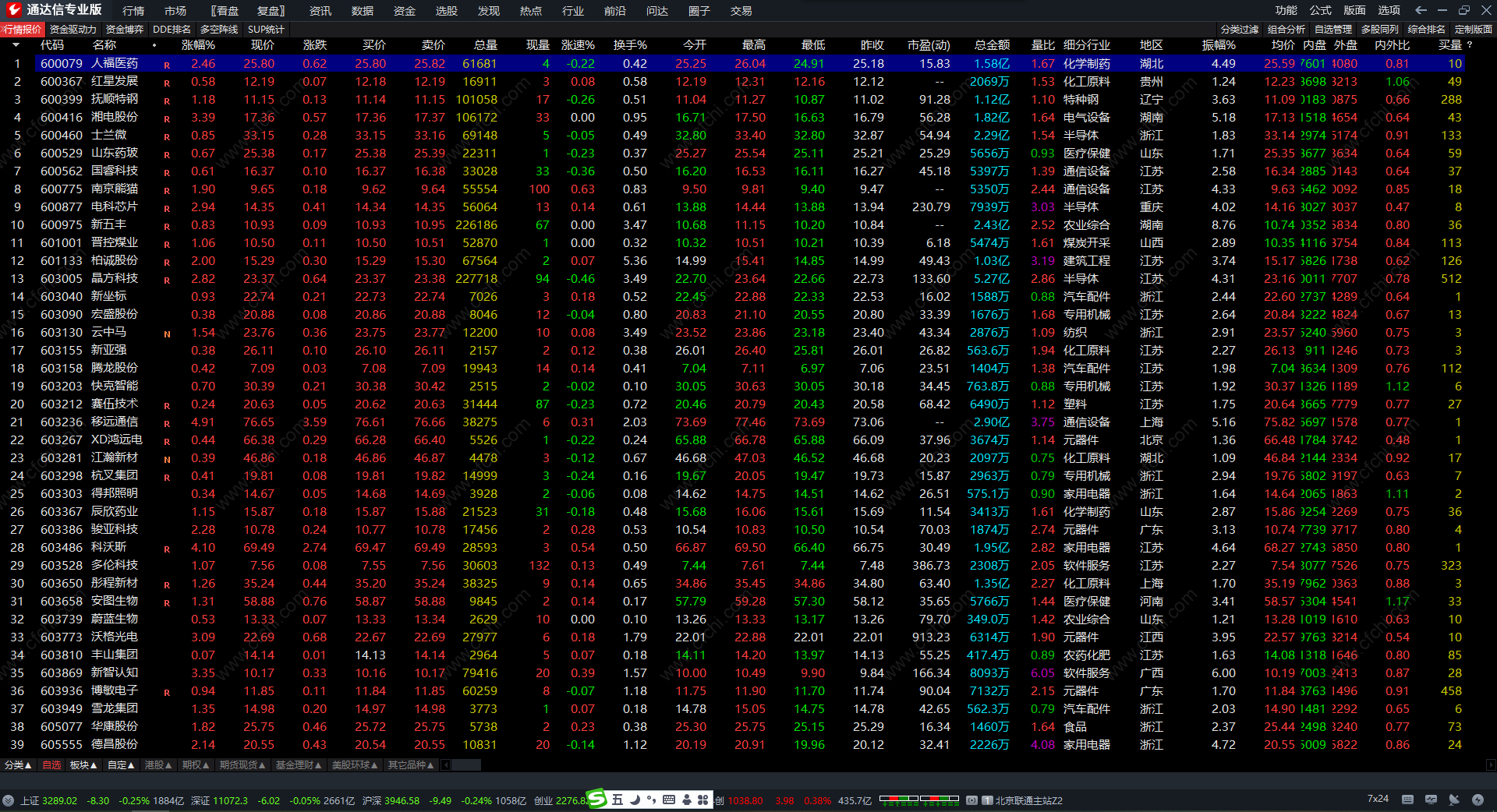Click the second market breadth red-green bar indicator
The width and height of the screenshot is (1497, 812).
tap(940, 799)
